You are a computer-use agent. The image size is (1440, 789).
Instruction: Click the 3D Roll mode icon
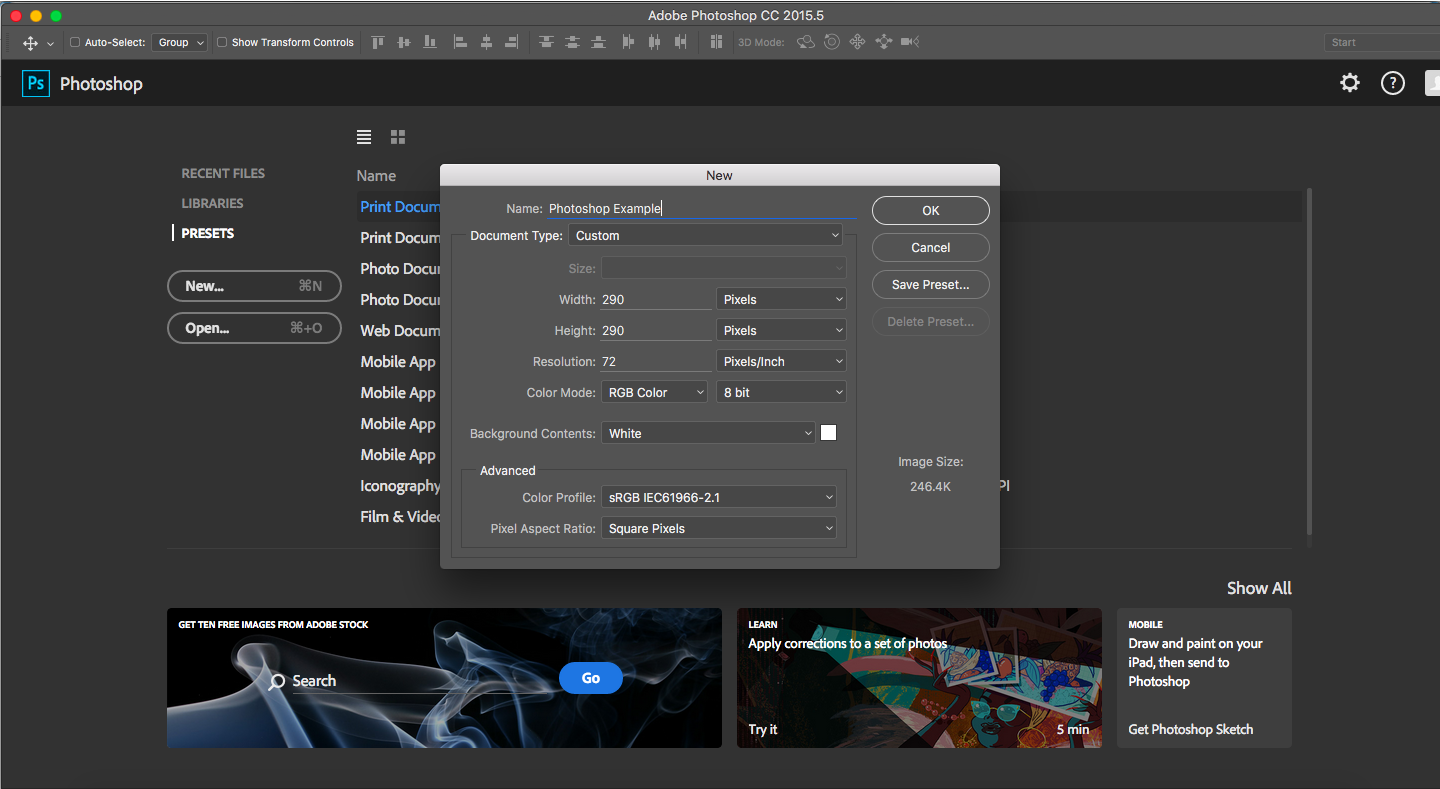(831, 42)
